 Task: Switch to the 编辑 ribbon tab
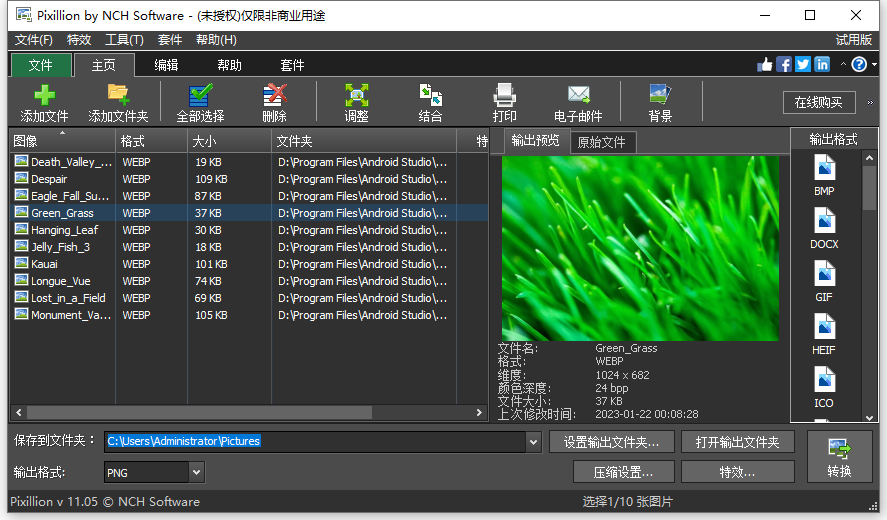pos(166,65)
